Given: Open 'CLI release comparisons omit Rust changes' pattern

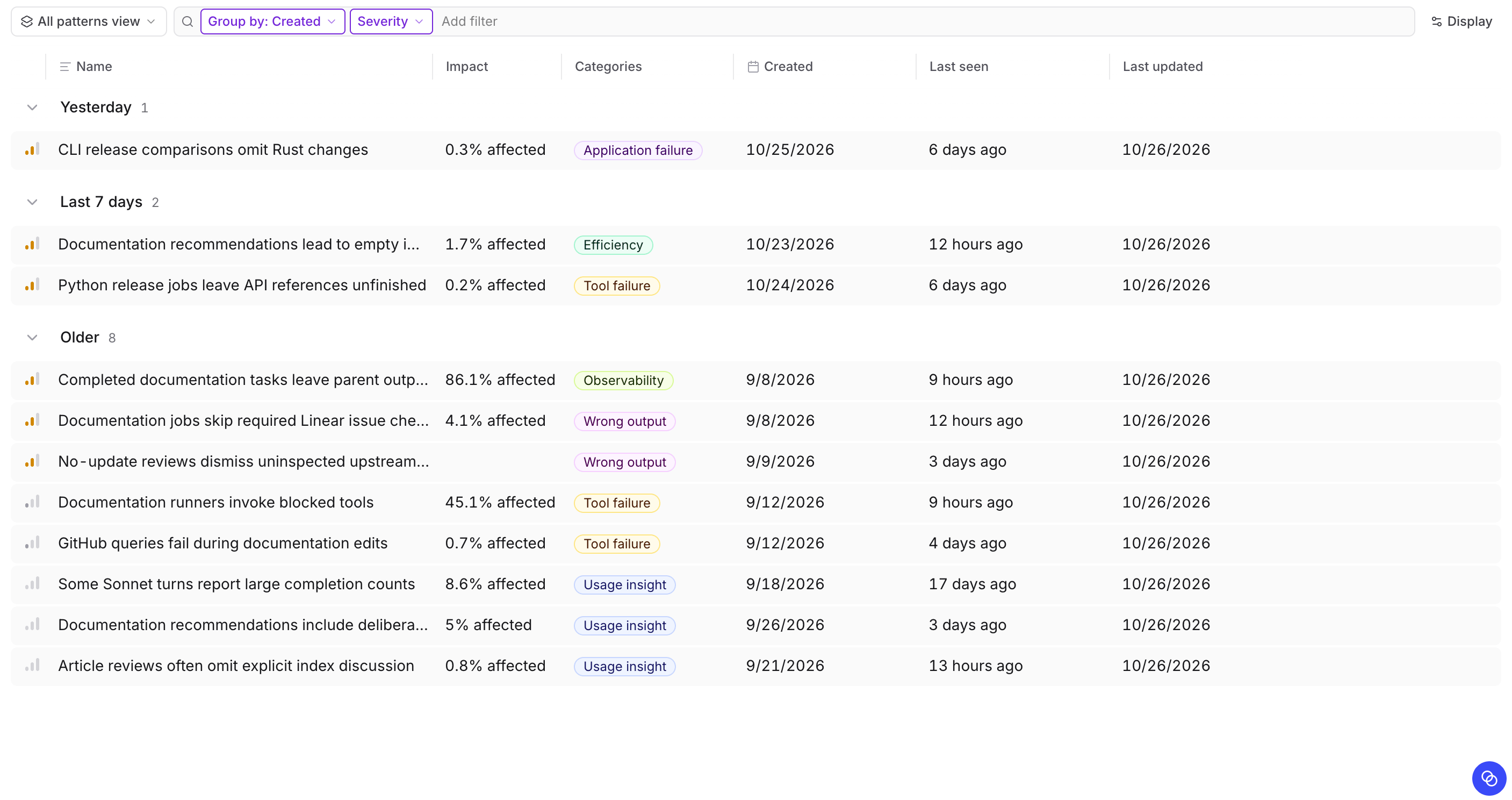Looking at the screenshot, I should (213, 150).
